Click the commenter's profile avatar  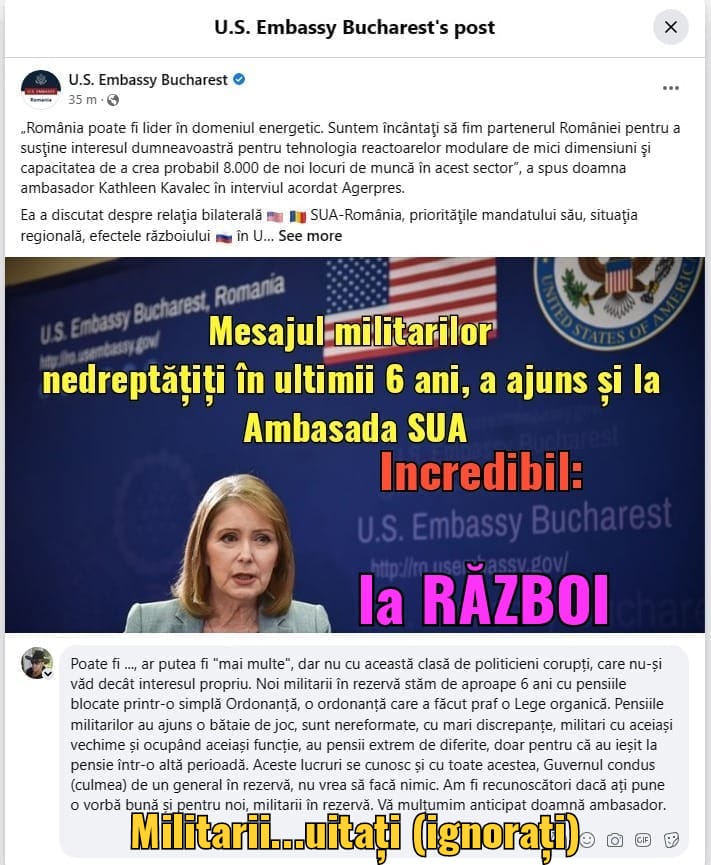pyautogui.click(x=37, y=663)
